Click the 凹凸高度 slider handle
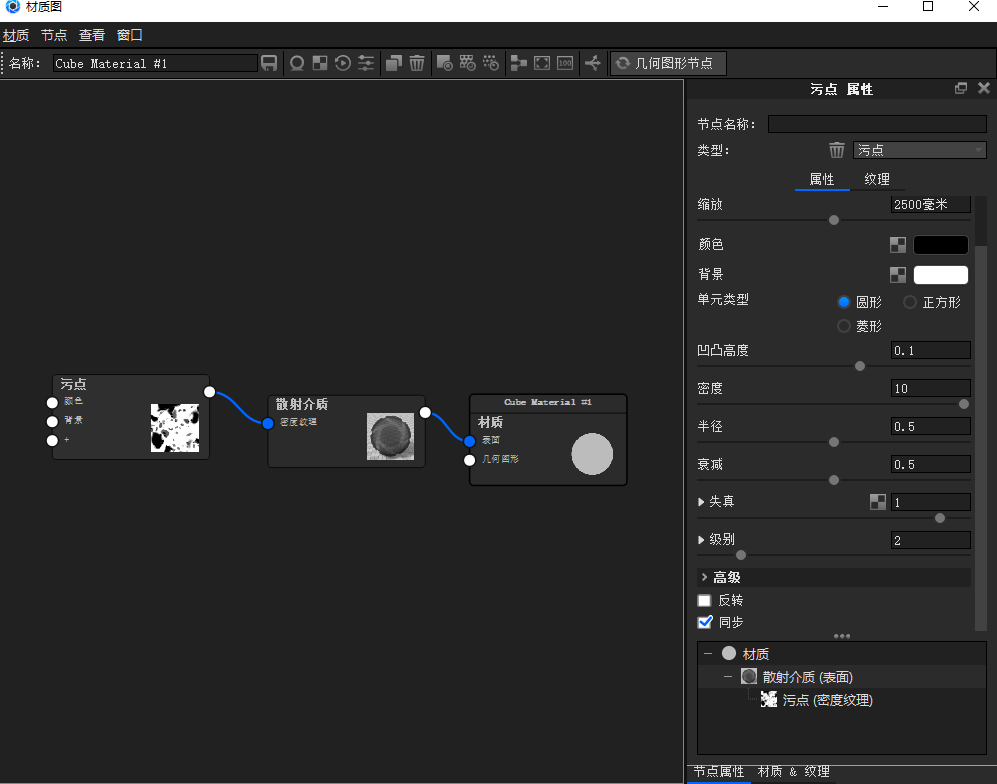Screen dimensions: 997x784 (x=860, y=366)
